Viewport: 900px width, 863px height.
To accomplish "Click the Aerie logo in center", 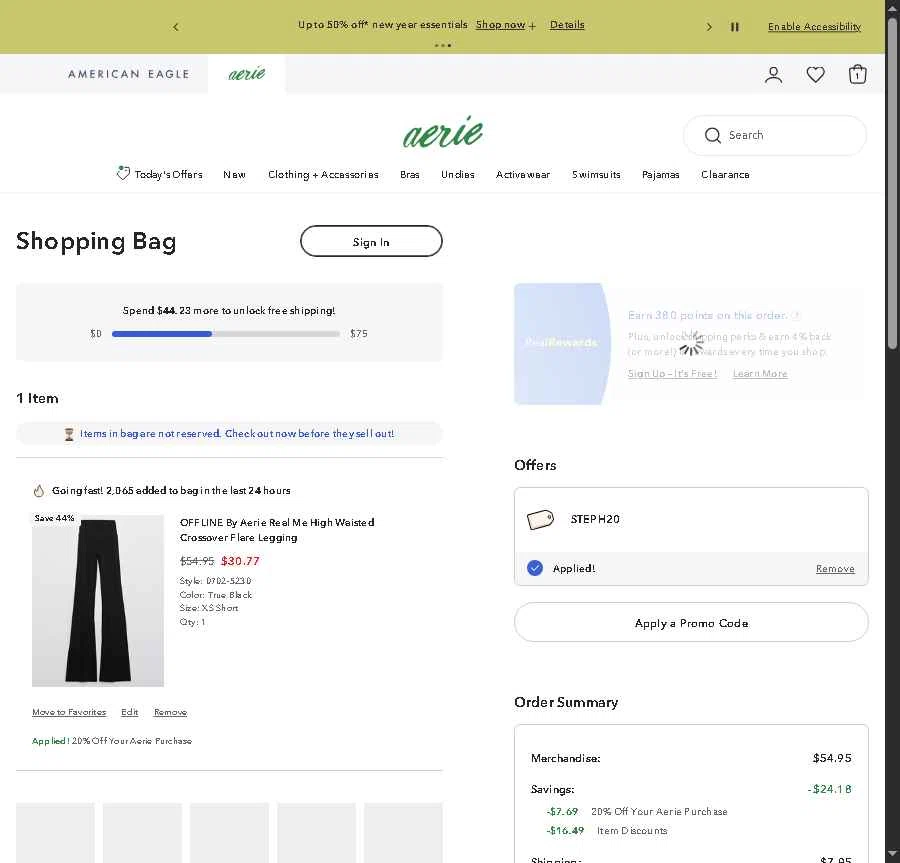I will click(x=443, y=131).
